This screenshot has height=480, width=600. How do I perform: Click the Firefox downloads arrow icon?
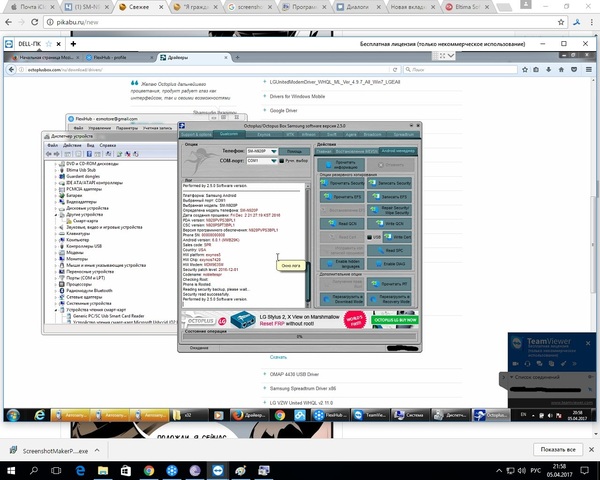[548, 70]
